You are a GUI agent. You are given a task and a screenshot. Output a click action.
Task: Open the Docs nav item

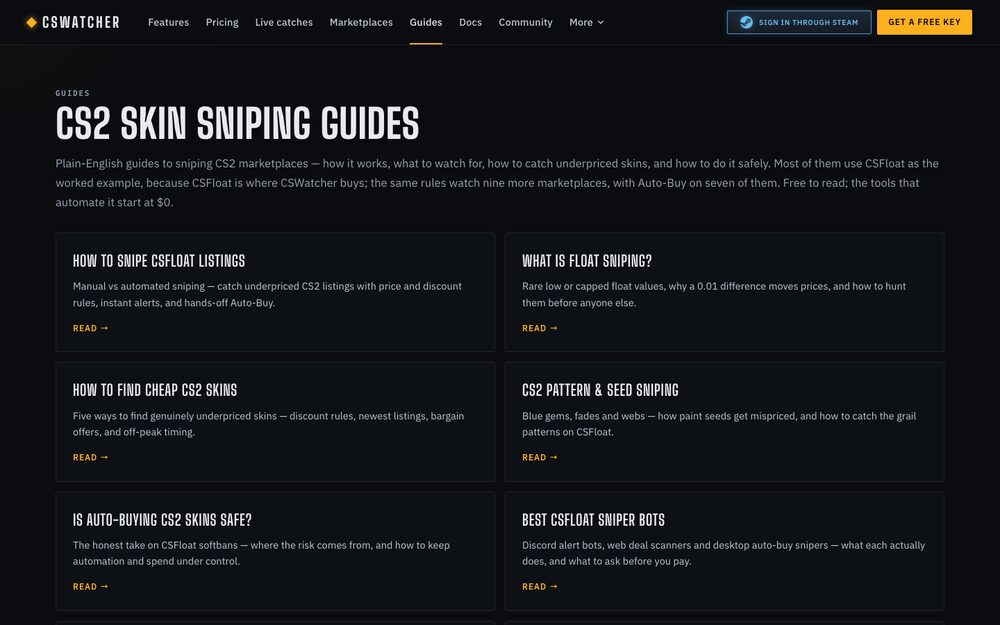pyautogui.click(x=470, y=22)
